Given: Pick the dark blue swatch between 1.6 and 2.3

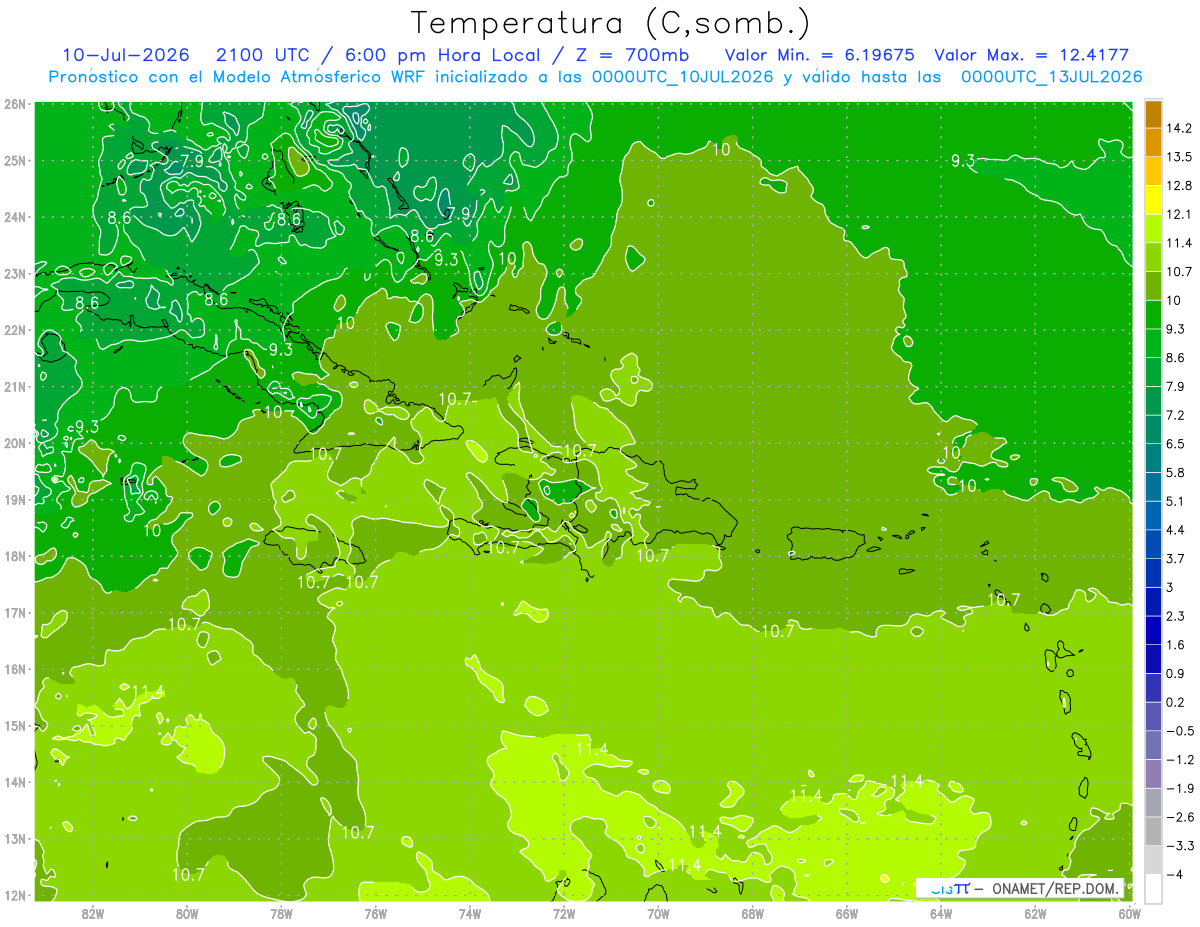Looking at the screenshot, I should [1153, 630].
